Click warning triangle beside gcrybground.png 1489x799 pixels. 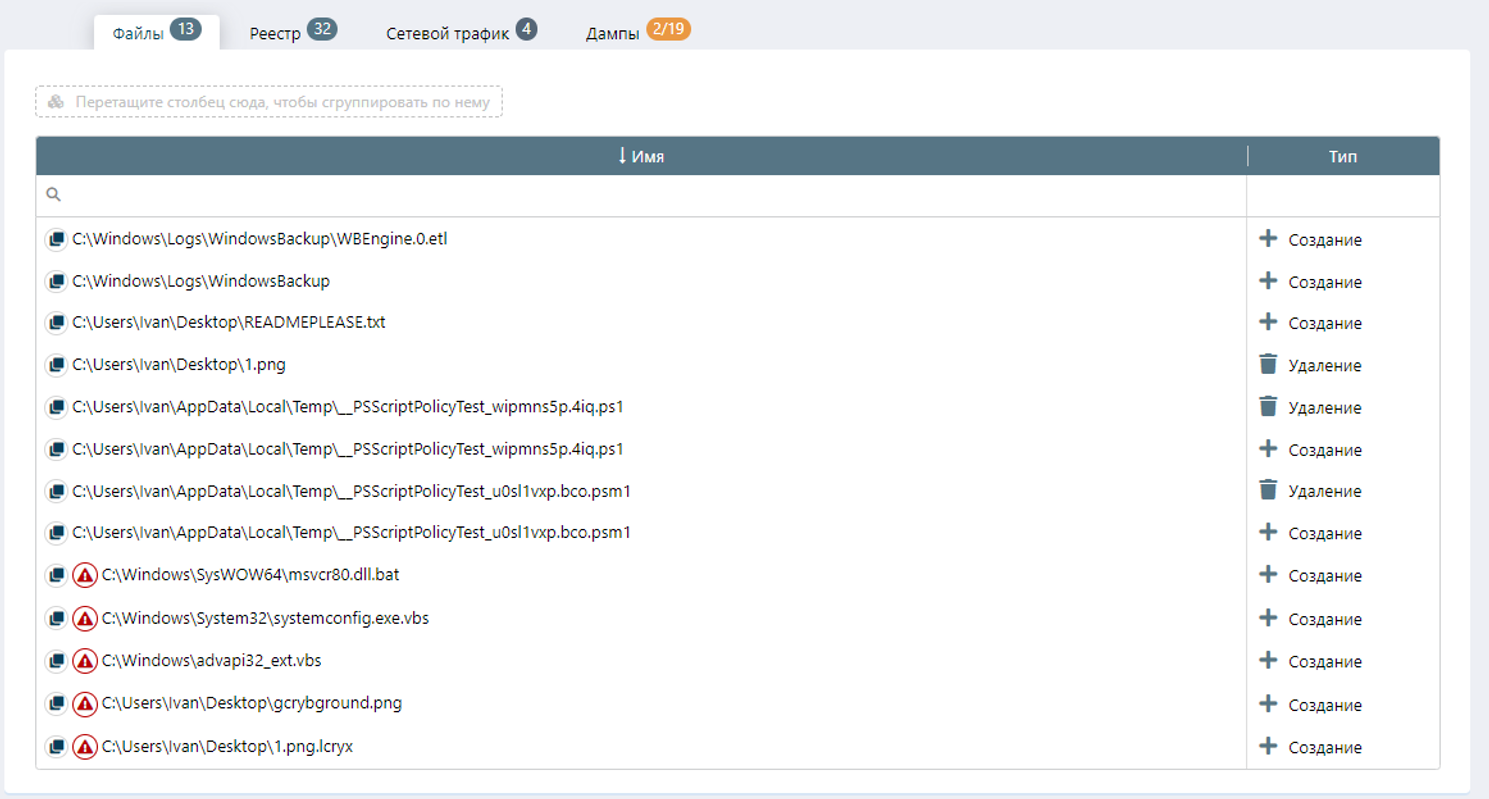[x=85, y=704]
